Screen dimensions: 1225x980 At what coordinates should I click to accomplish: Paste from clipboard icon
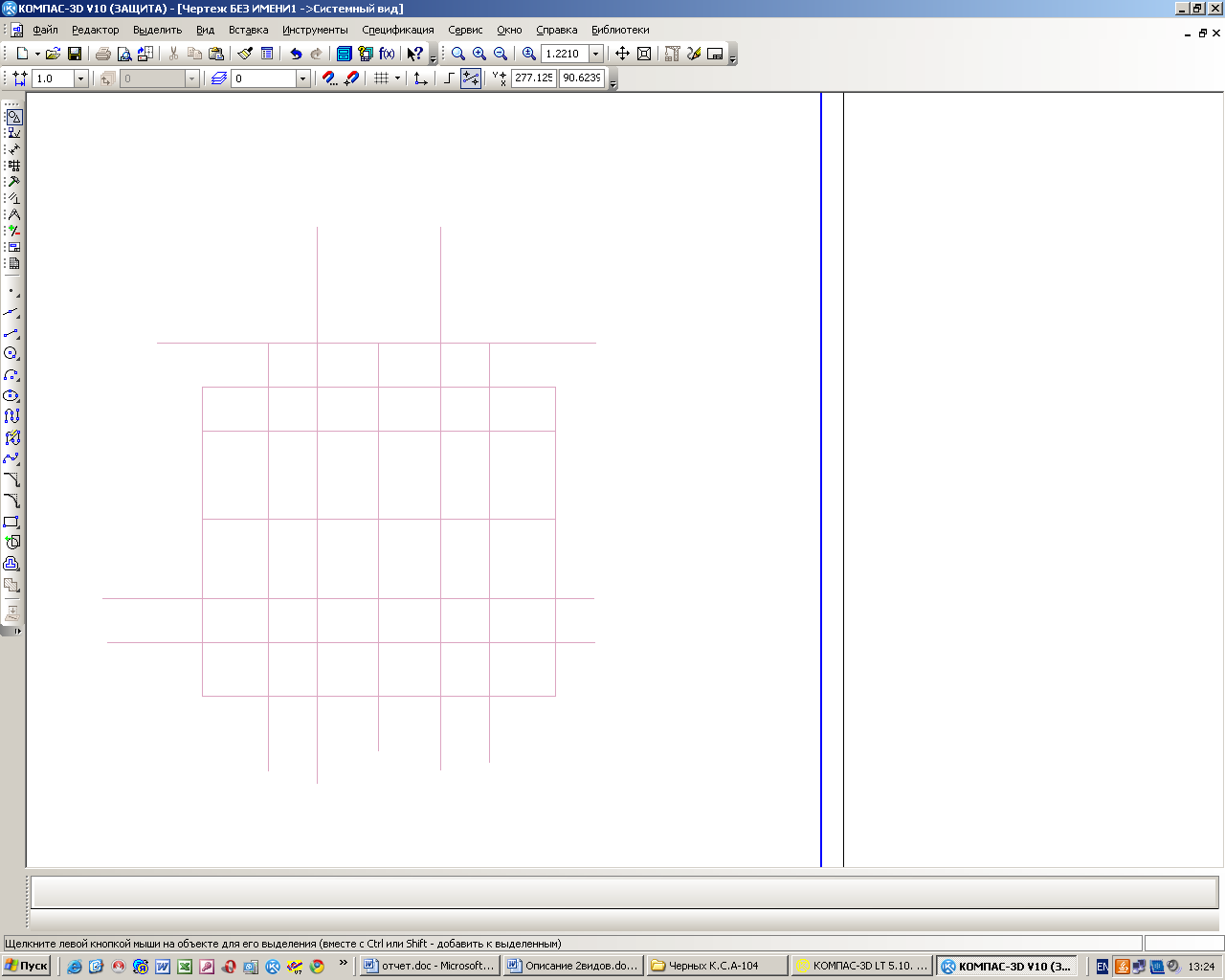click(x=216, y=54)
